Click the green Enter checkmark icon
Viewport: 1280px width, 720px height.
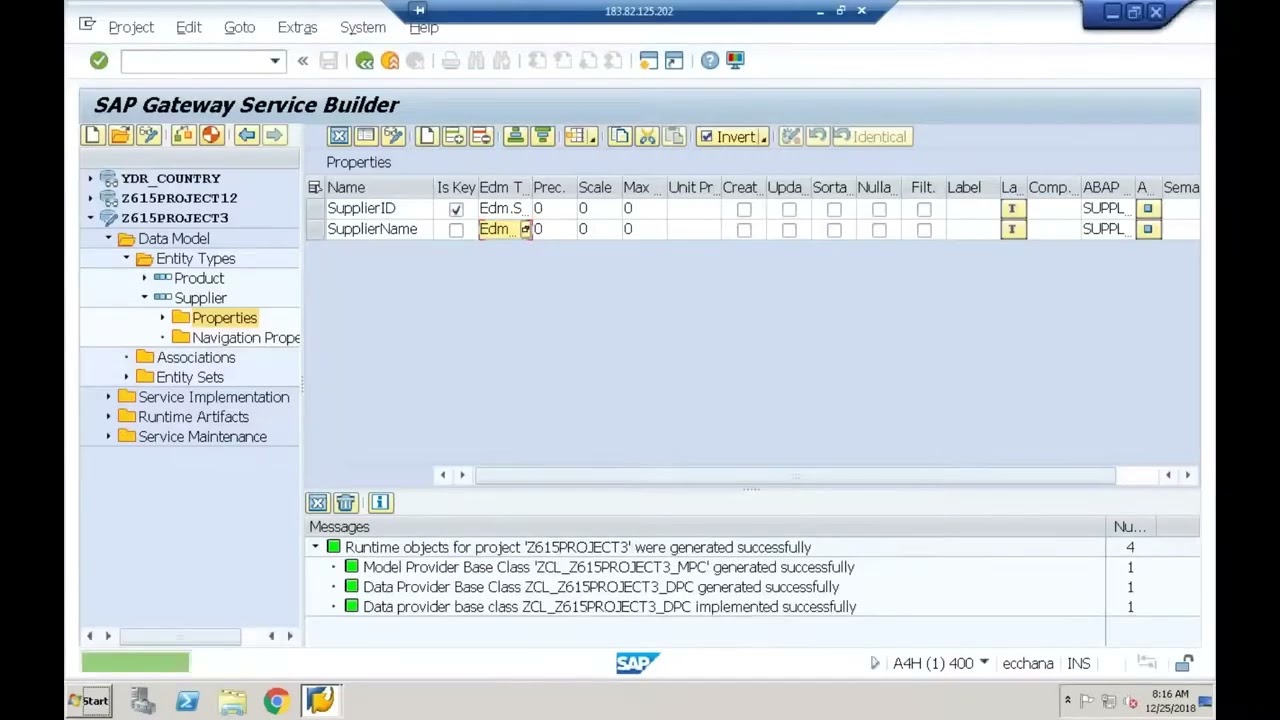98,61
